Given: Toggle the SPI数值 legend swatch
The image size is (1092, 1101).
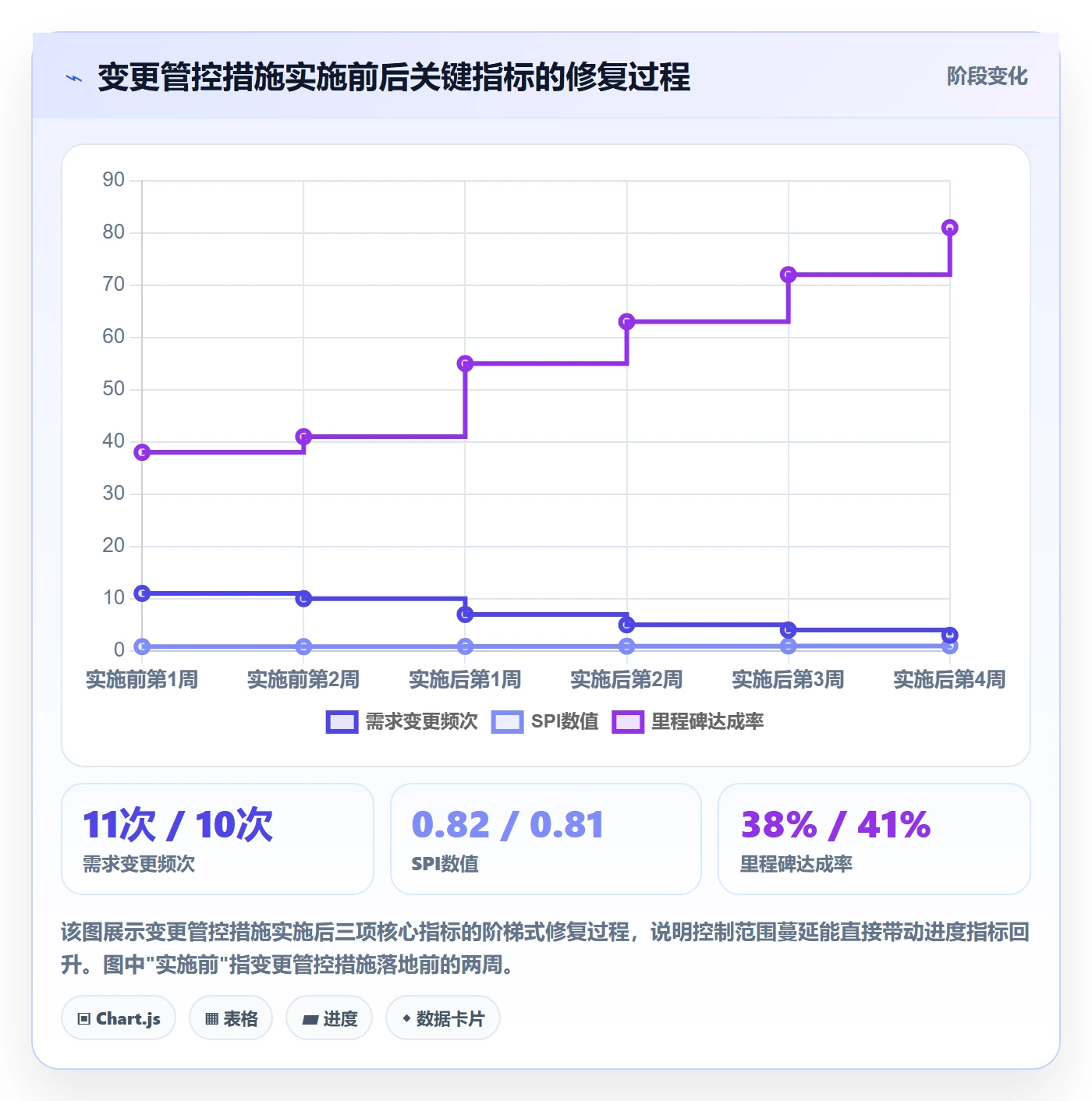Looking at the screenshot, I should pyautogui.click(x=507, y=722).
